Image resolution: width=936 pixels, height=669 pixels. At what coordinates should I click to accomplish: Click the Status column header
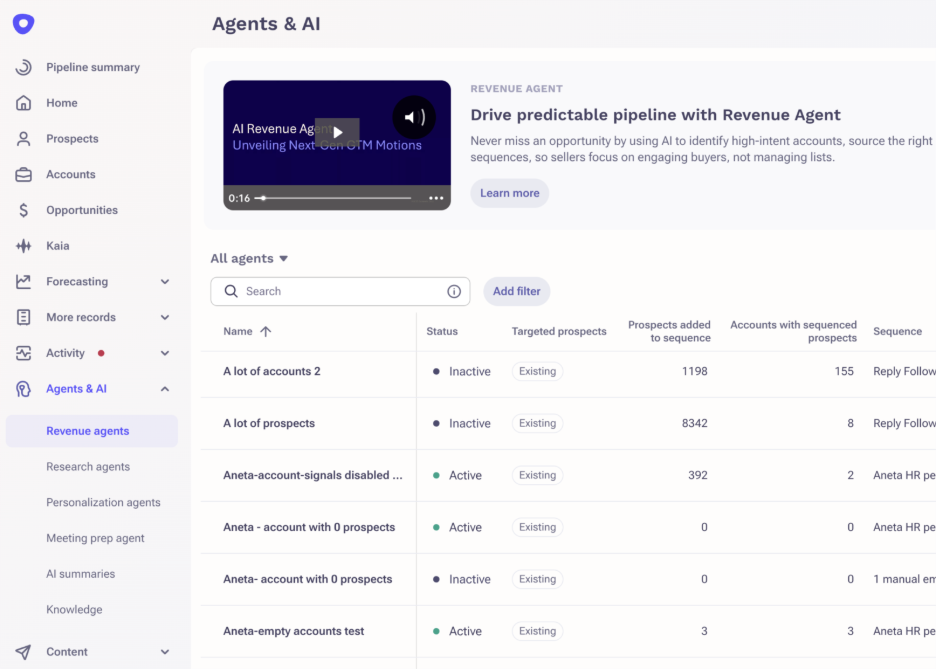(x=442, y=331)
